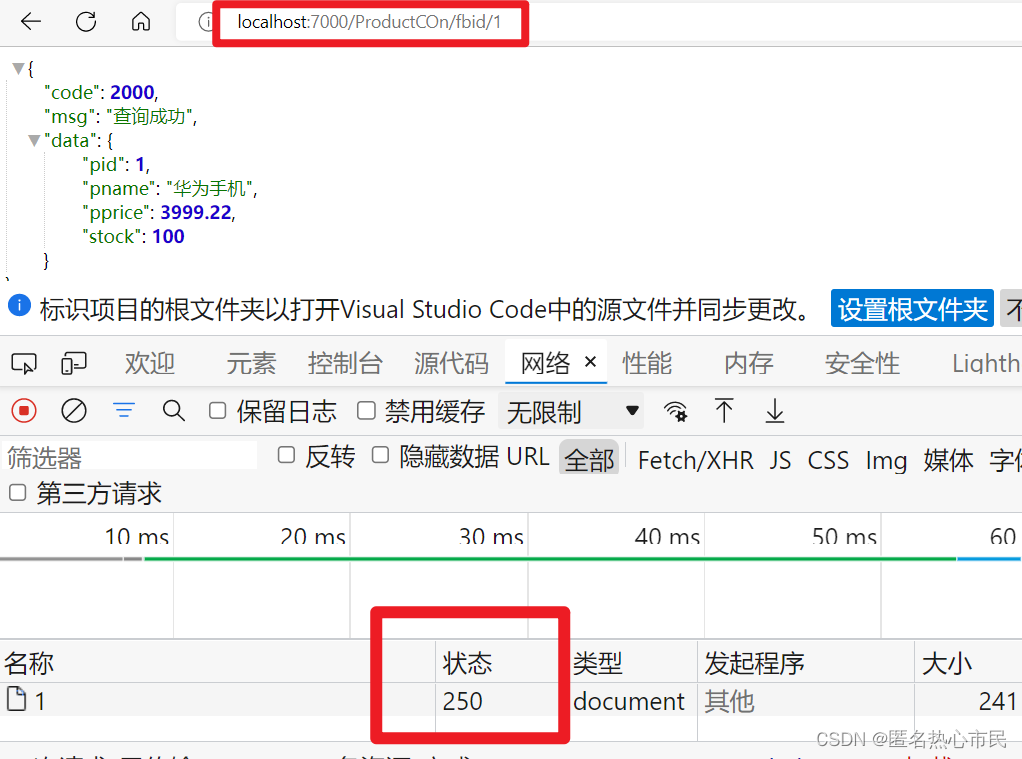Open the network search panel
This screenshot has width=1022, height=759.
174,410
